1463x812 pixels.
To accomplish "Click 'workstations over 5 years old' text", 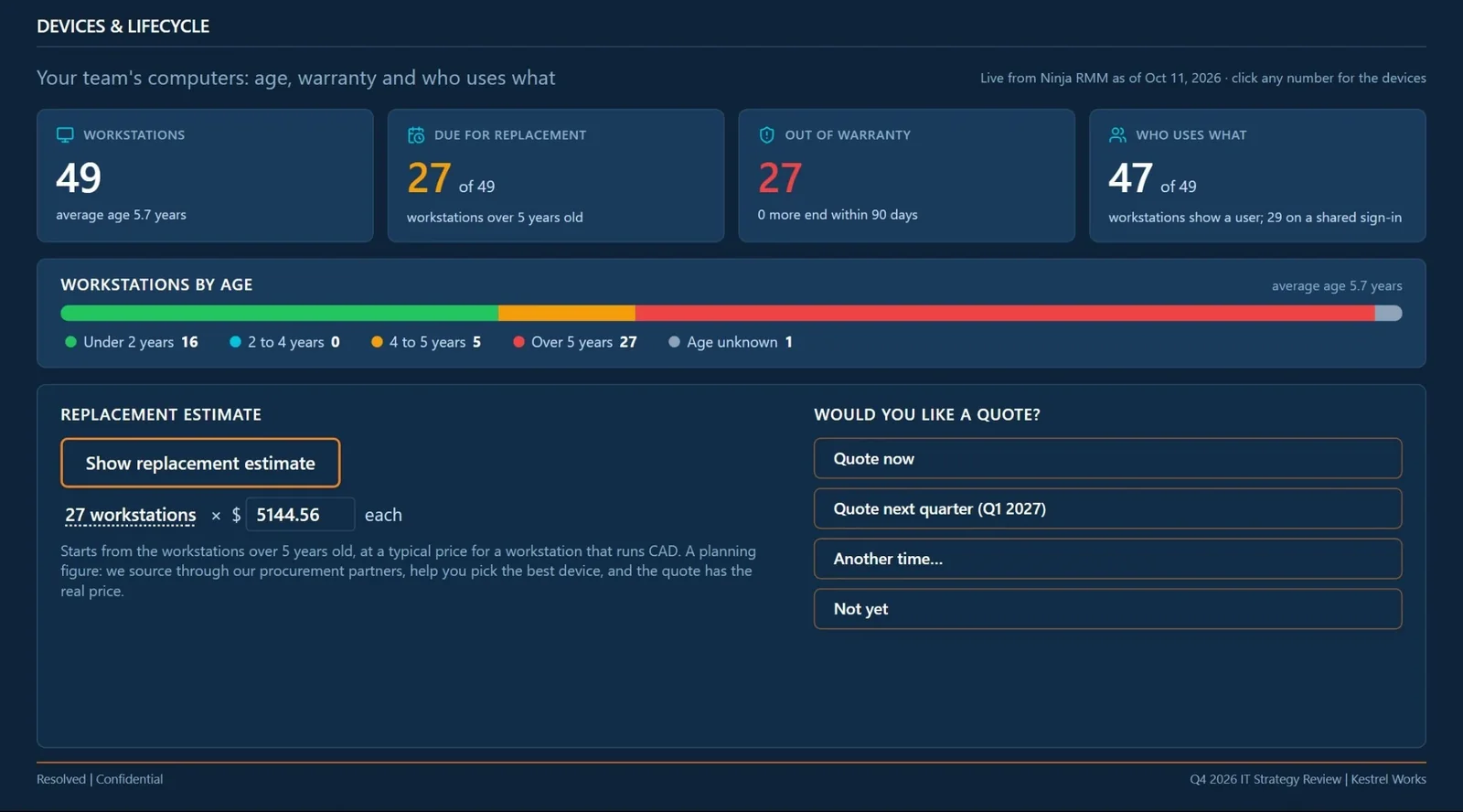I will pyautogui.click(x=495, y=218).
